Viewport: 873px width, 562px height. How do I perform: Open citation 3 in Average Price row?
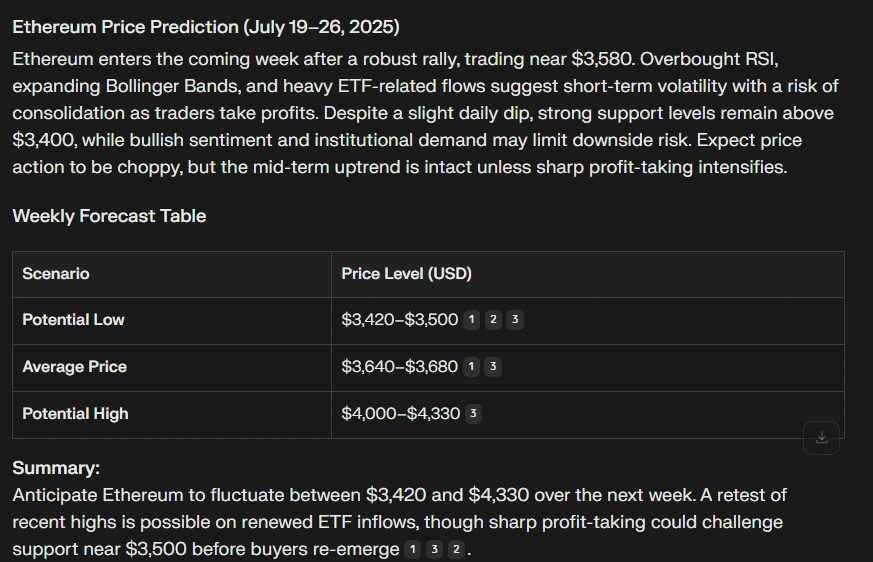493,367
